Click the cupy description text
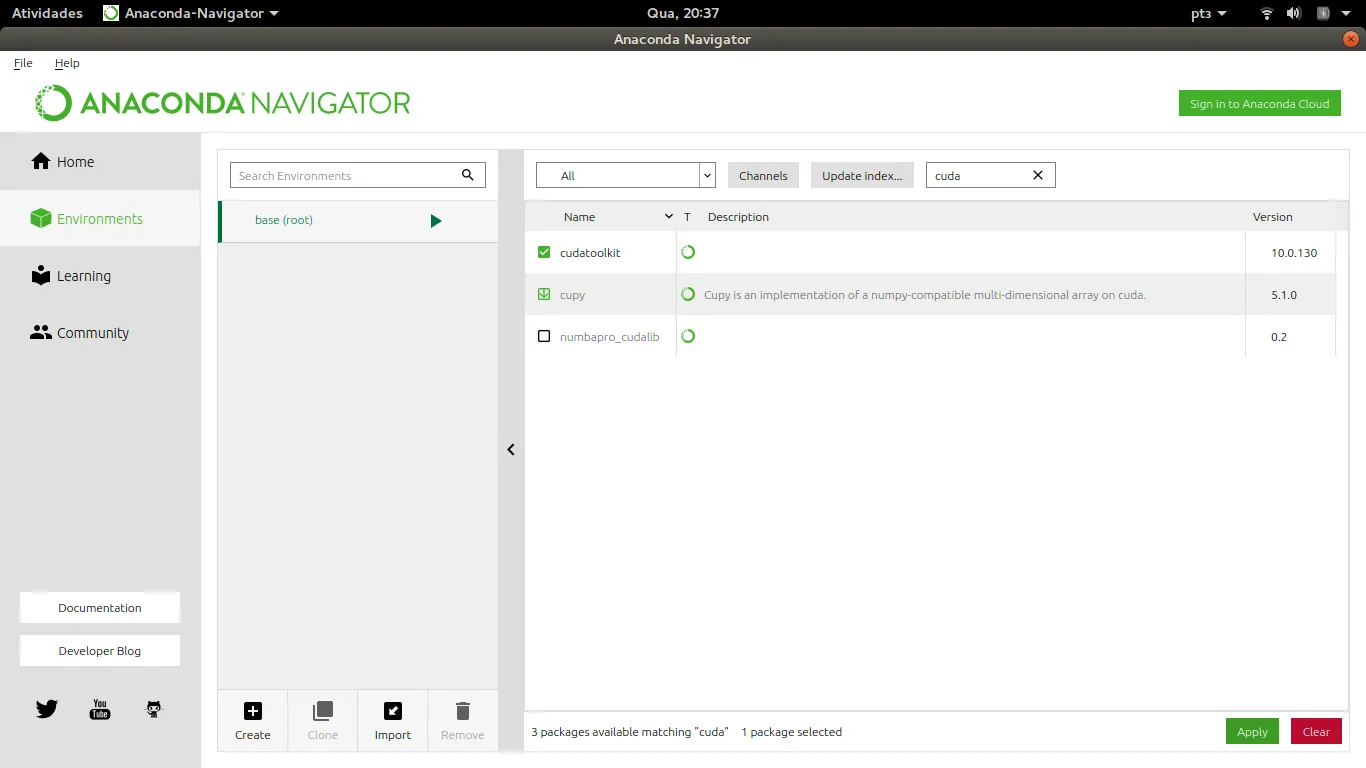 pyautogui.click(x=925, y=295)
